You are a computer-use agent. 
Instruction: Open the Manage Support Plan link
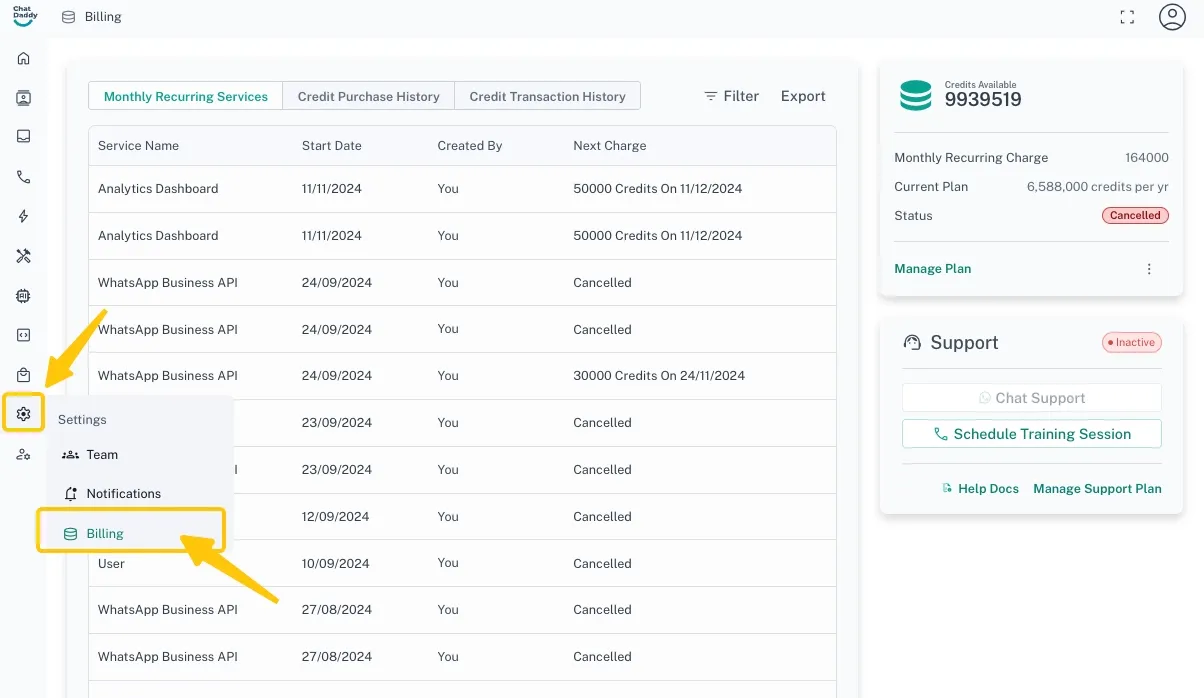[1097, 489]
